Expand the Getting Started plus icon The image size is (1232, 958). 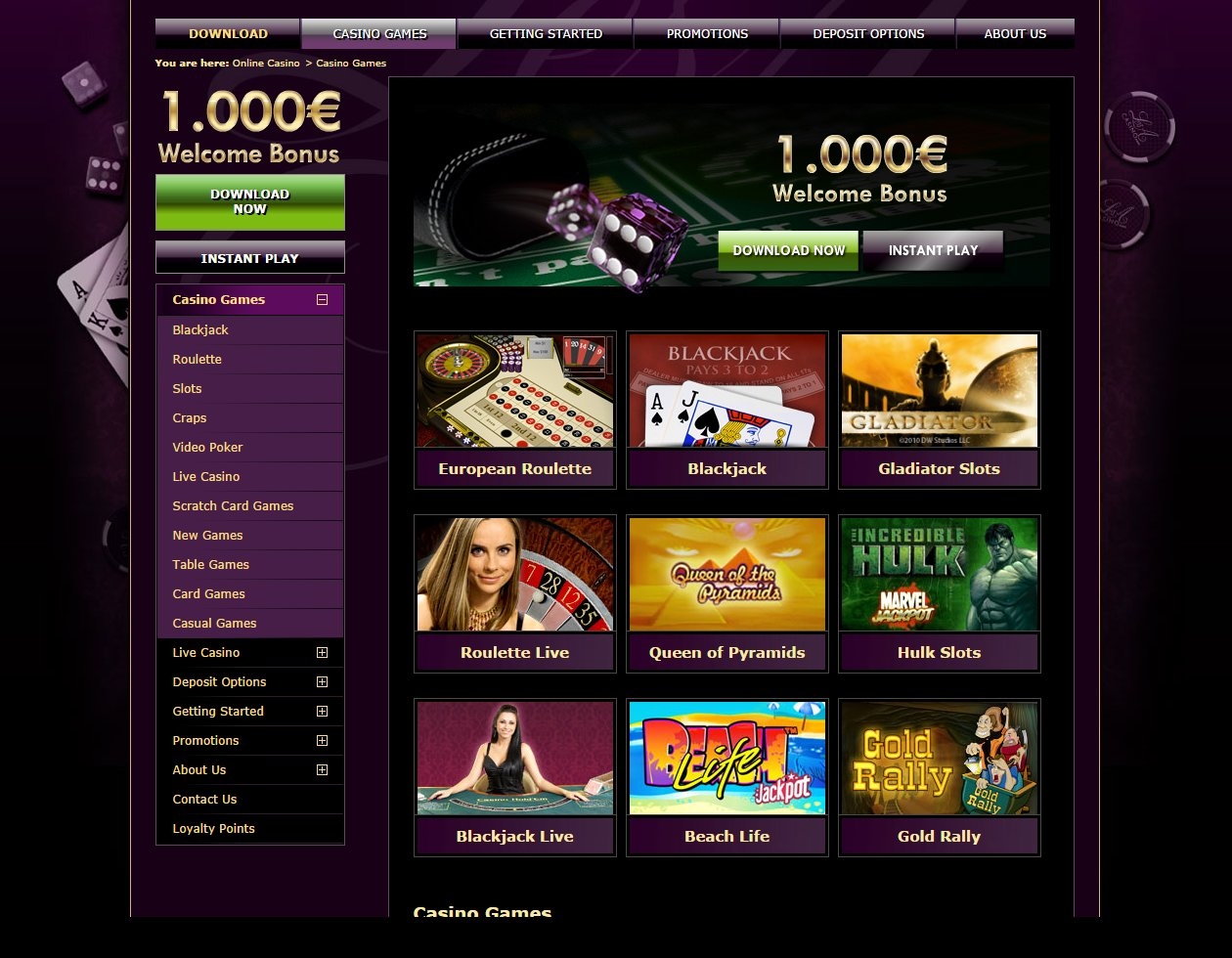(322, 711)
